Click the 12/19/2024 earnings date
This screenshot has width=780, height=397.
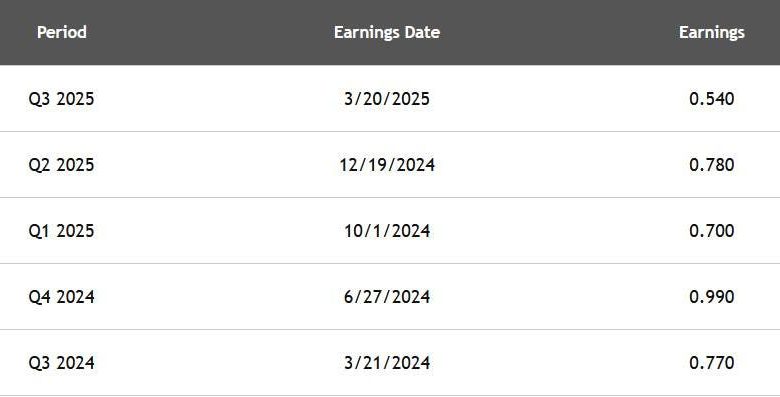387,165
